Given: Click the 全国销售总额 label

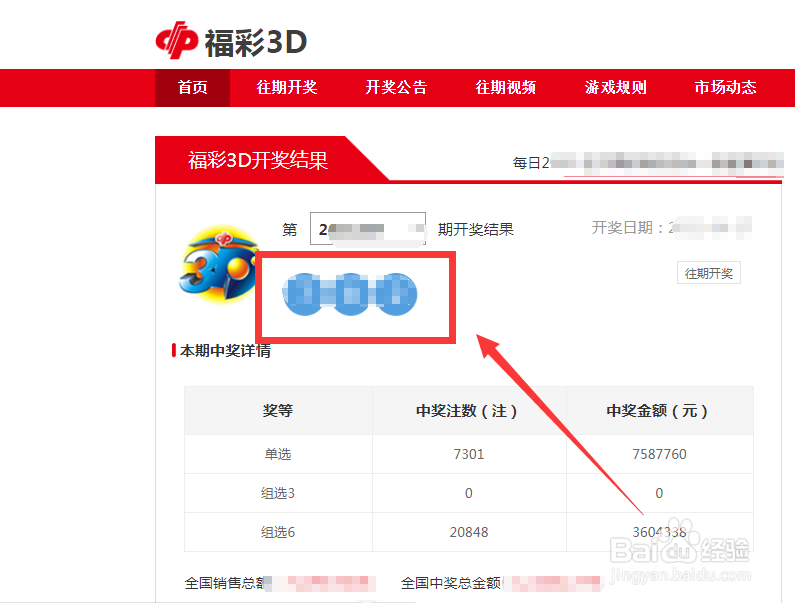Looking at the screenshot, I should [x=225, y=583].
